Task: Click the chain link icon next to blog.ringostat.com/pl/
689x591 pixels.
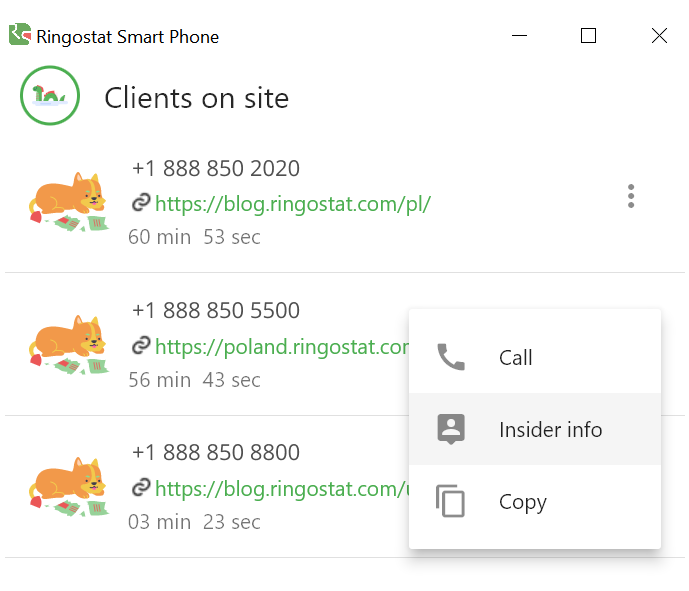Action: point(141,203)
